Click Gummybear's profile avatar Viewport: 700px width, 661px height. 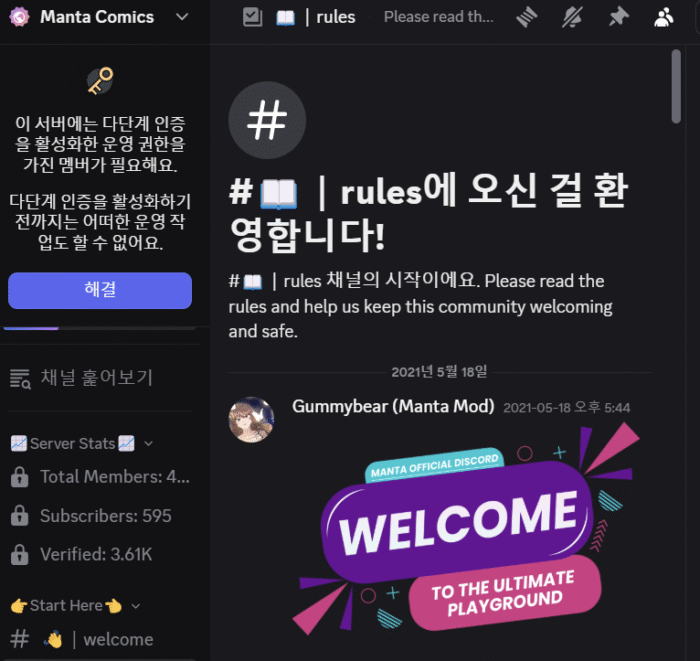(251, 420)
